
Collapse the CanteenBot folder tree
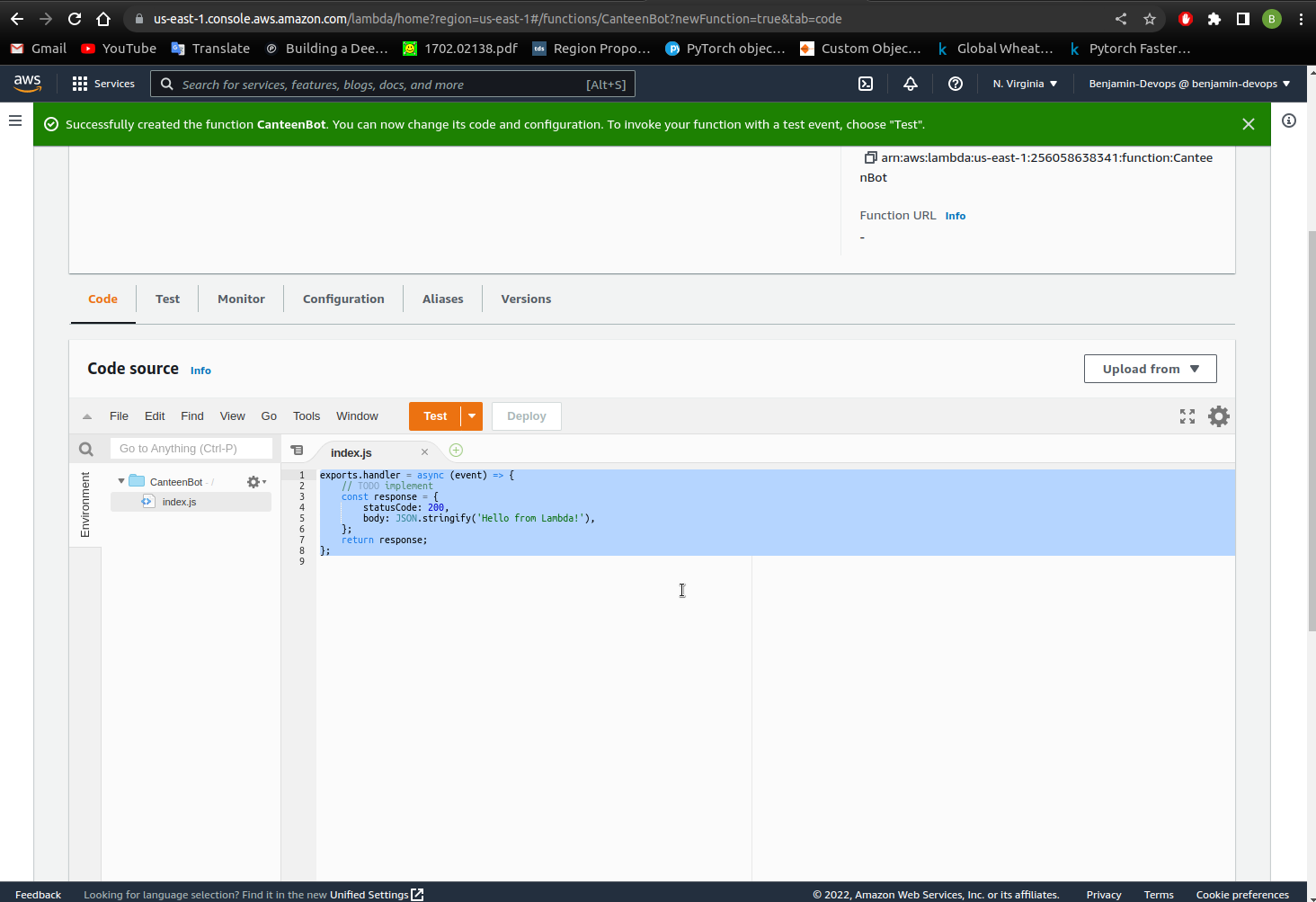(121, 481)
